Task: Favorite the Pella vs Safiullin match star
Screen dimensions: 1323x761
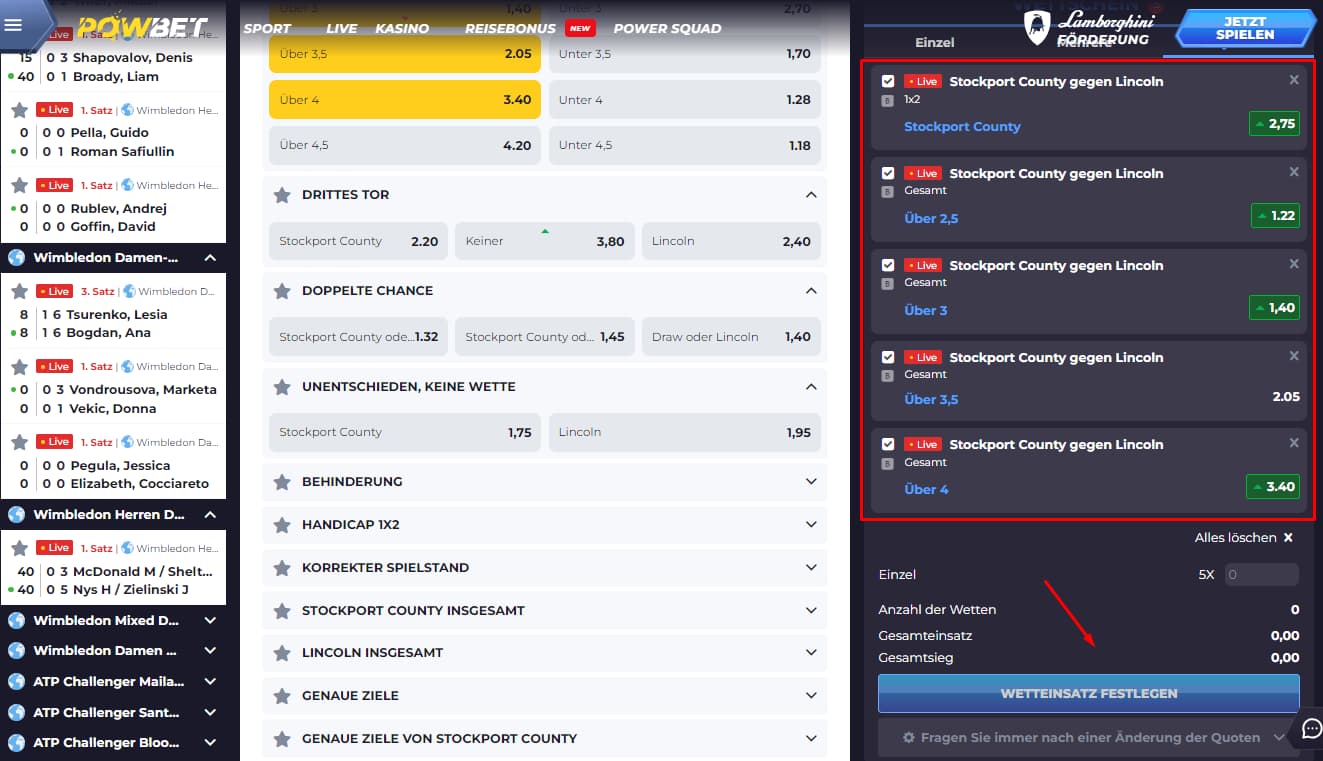Action: [19, 109]
